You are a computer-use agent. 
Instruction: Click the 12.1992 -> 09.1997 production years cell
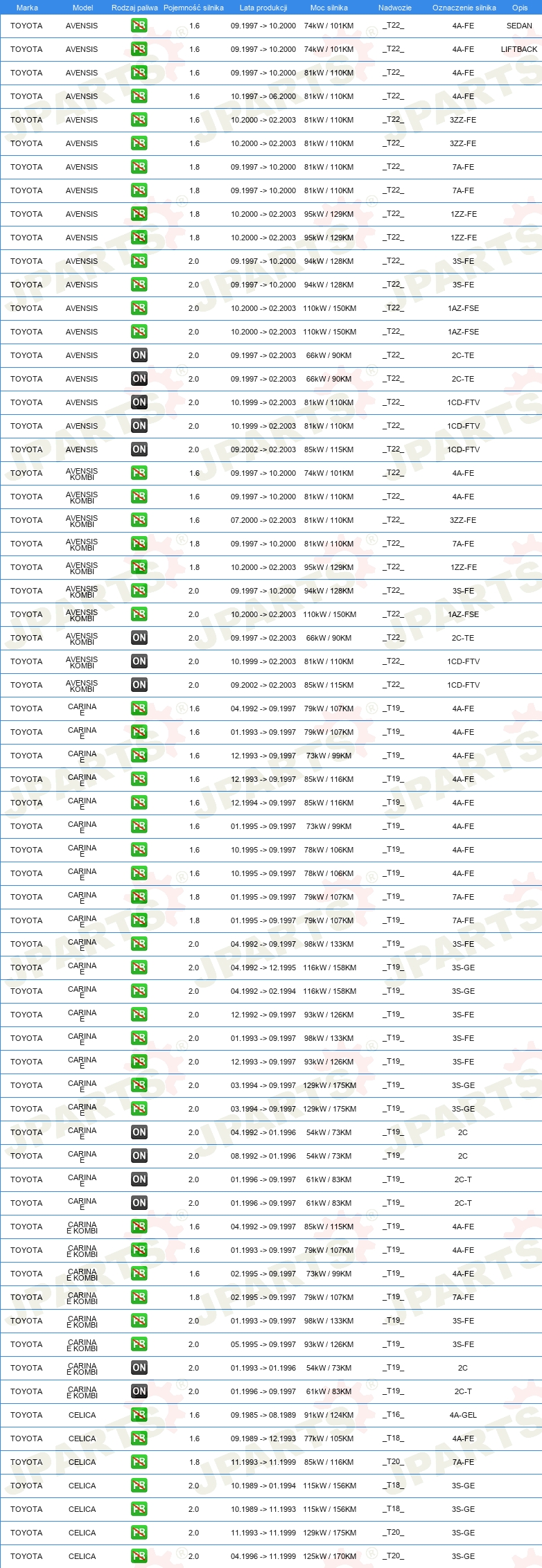click(x=263, y=1015)
